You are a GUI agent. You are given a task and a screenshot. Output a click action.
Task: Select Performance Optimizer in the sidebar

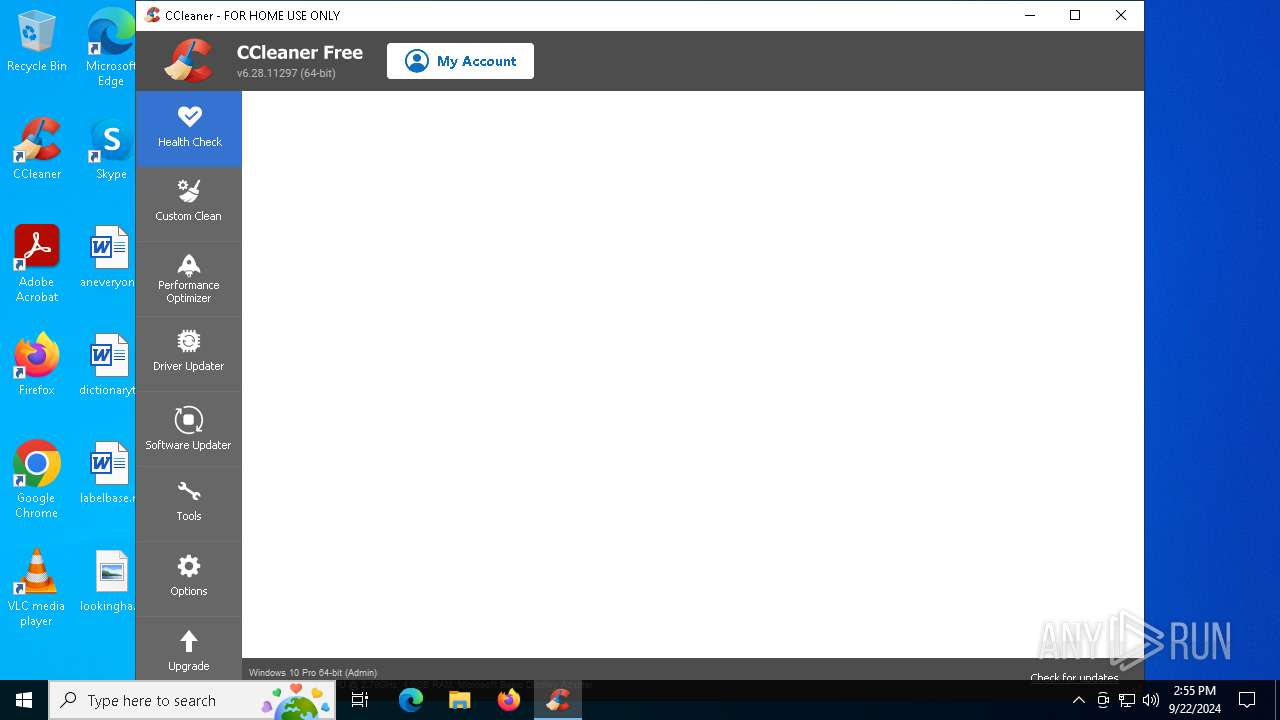[x=189, y=279]
